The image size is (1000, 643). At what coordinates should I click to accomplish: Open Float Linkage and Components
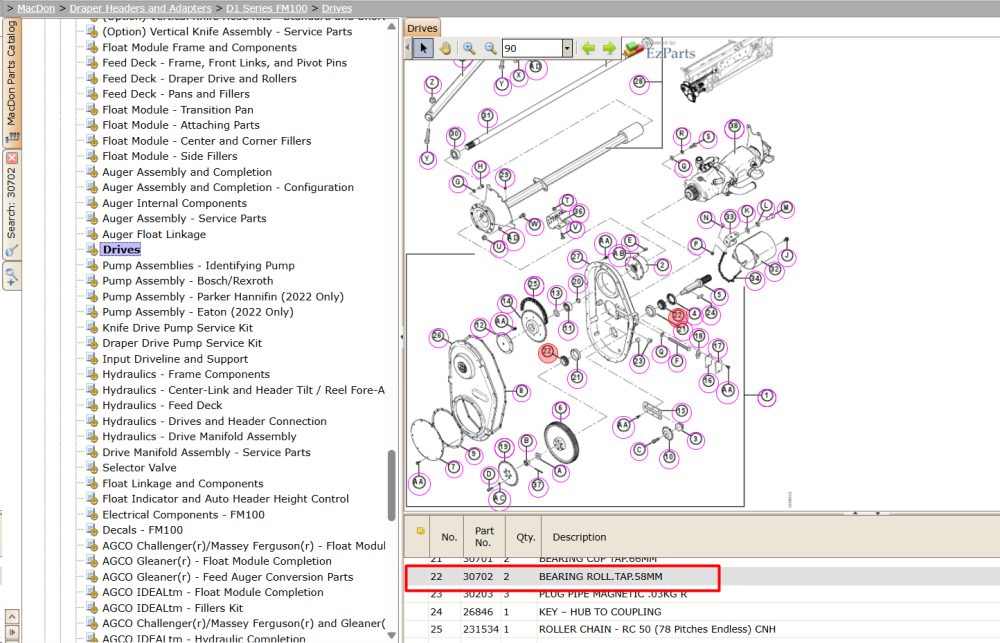click(x=182, y=484)
